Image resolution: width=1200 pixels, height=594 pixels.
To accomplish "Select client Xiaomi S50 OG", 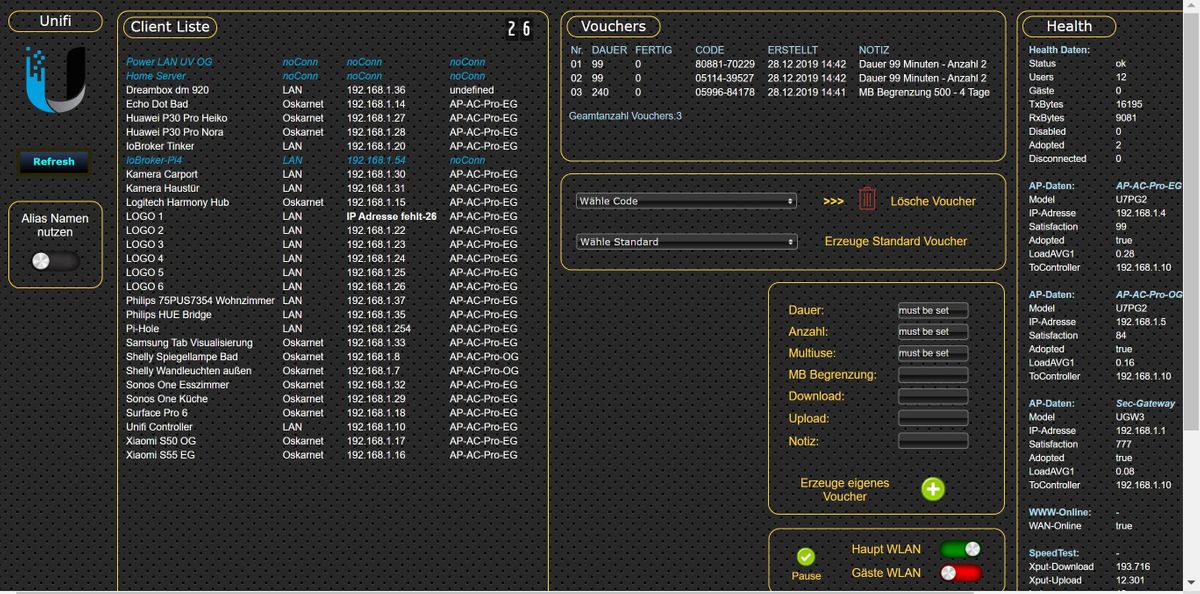I will (161, 440).
